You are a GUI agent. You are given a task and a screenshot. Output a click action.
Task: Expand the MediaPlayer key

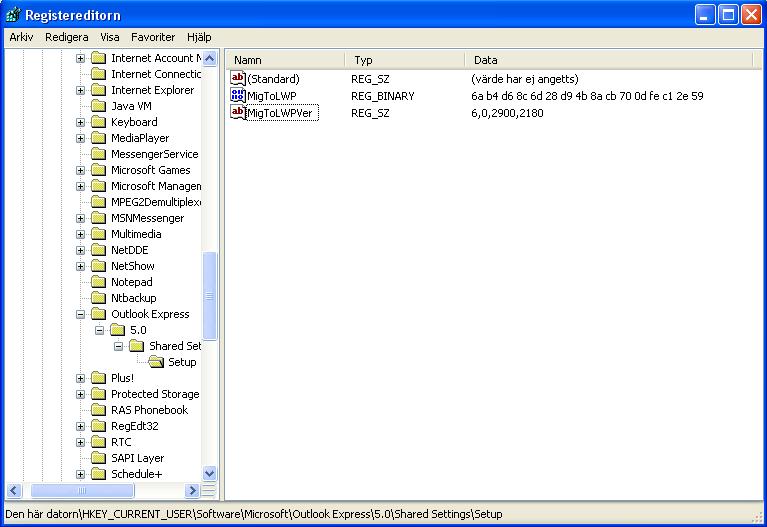tap(80, 138)
